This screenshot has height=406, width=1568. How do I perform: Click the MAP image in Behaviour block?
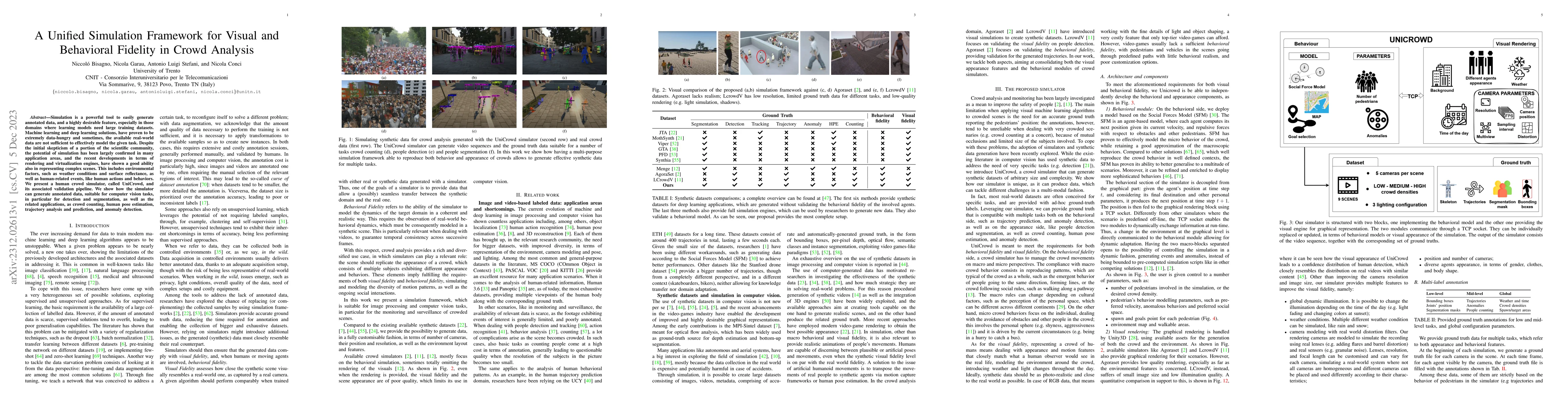click(1316, 101)
